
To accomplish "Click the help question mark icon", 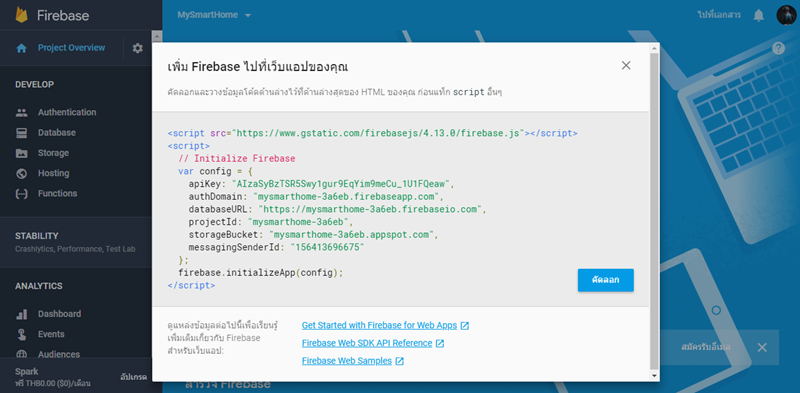I will tap(778, 48).
